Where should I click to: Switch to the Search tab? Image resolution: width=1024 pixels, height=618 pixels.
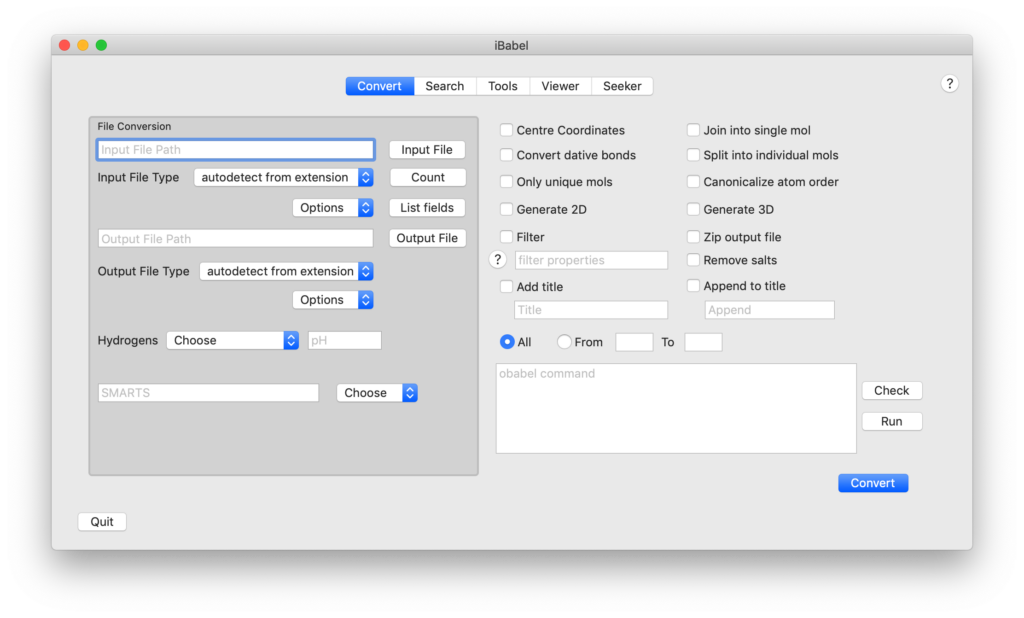coord(444,86)
